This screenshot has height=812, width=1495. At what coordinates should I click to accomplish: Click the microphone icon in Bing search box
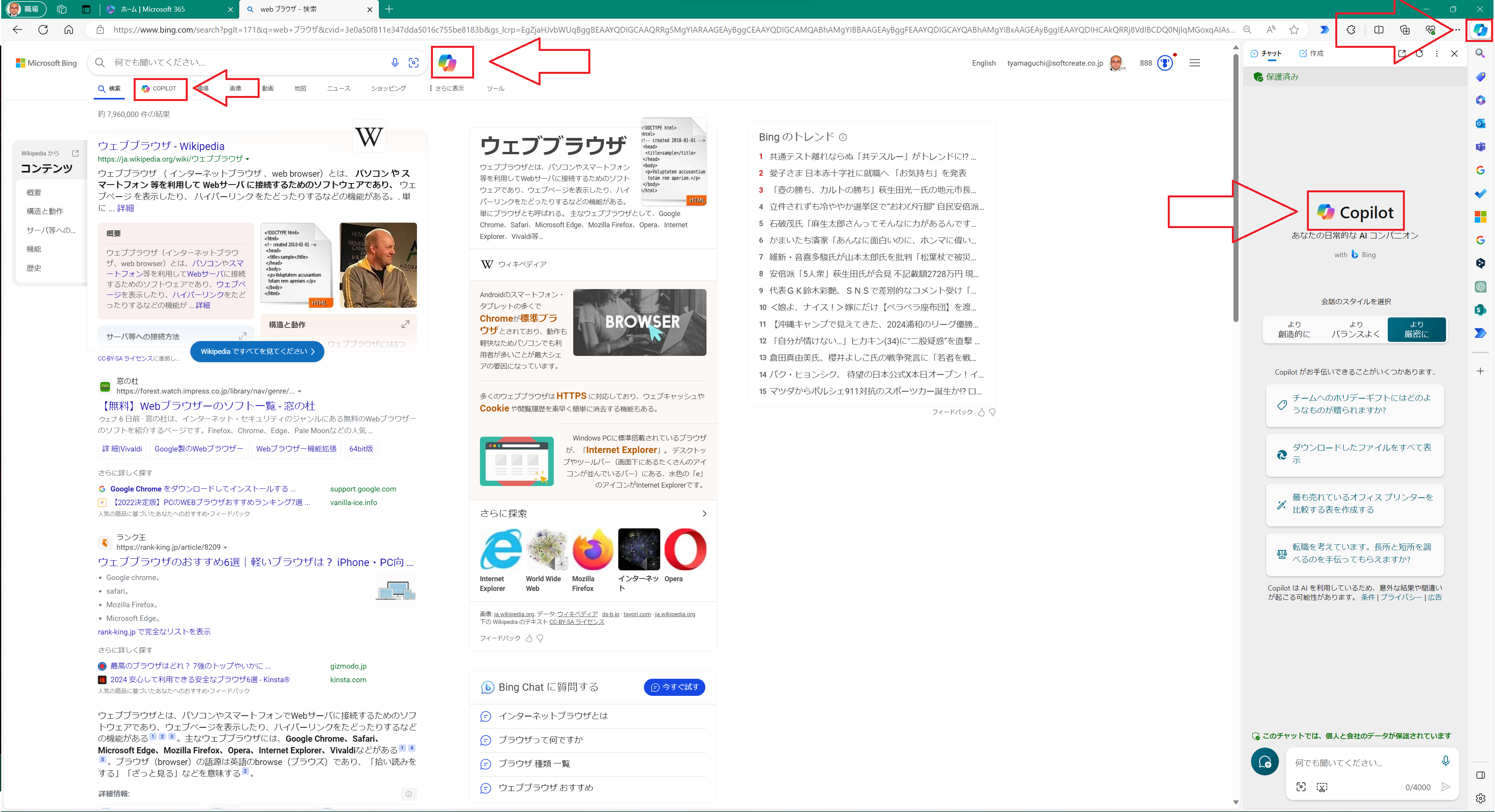click(395, 62)
